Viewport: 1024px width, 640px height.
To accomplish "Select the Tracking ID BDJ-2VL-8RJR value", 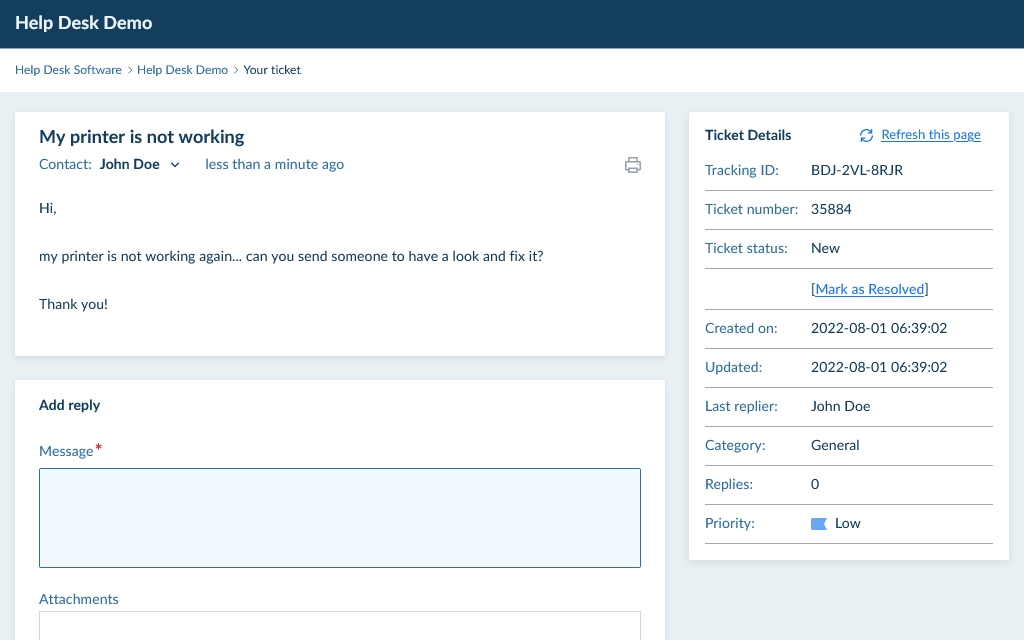I will click(x=857, y=170).
